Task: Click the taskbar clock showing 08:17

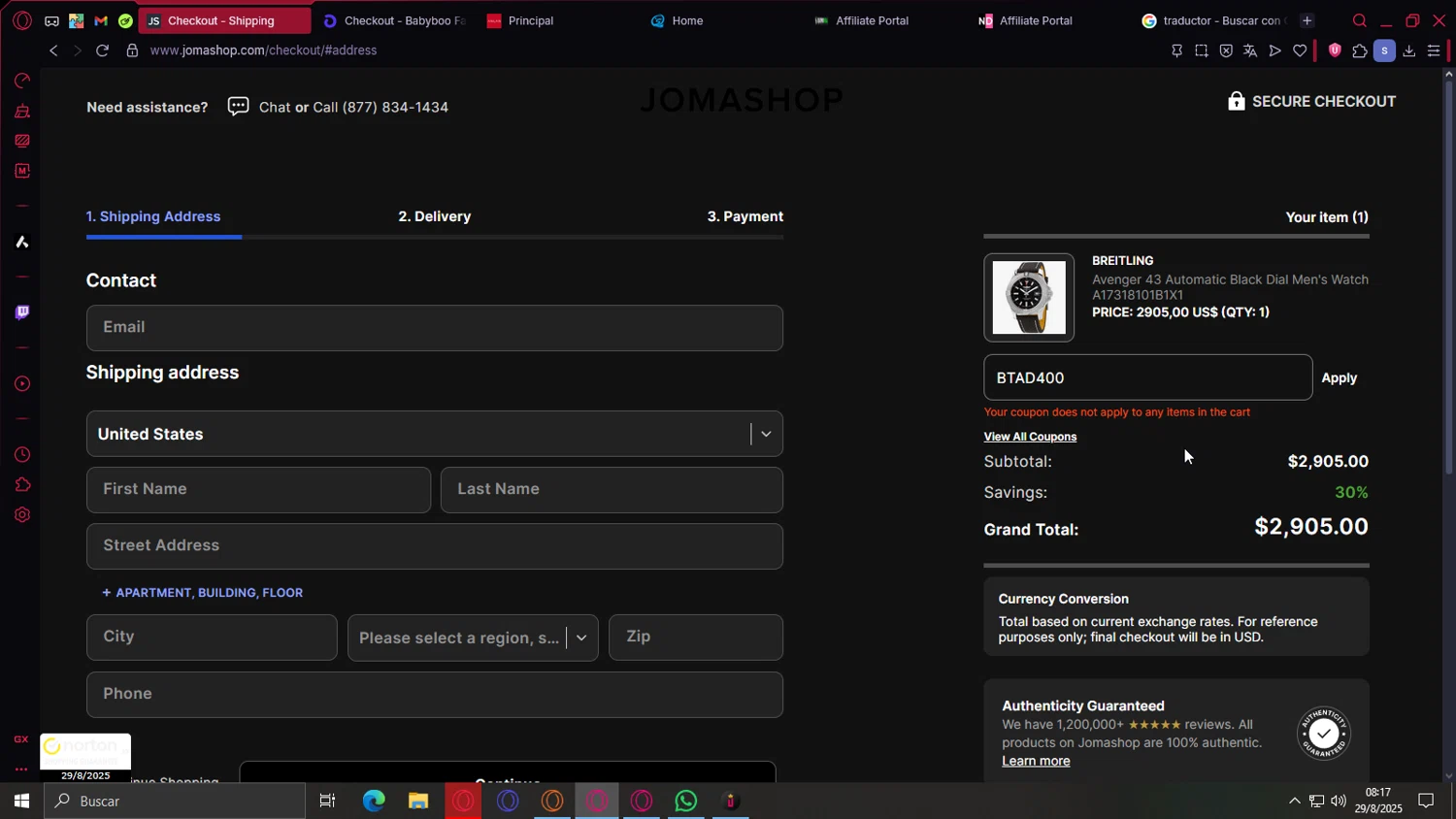Action: click(1378, 801)
